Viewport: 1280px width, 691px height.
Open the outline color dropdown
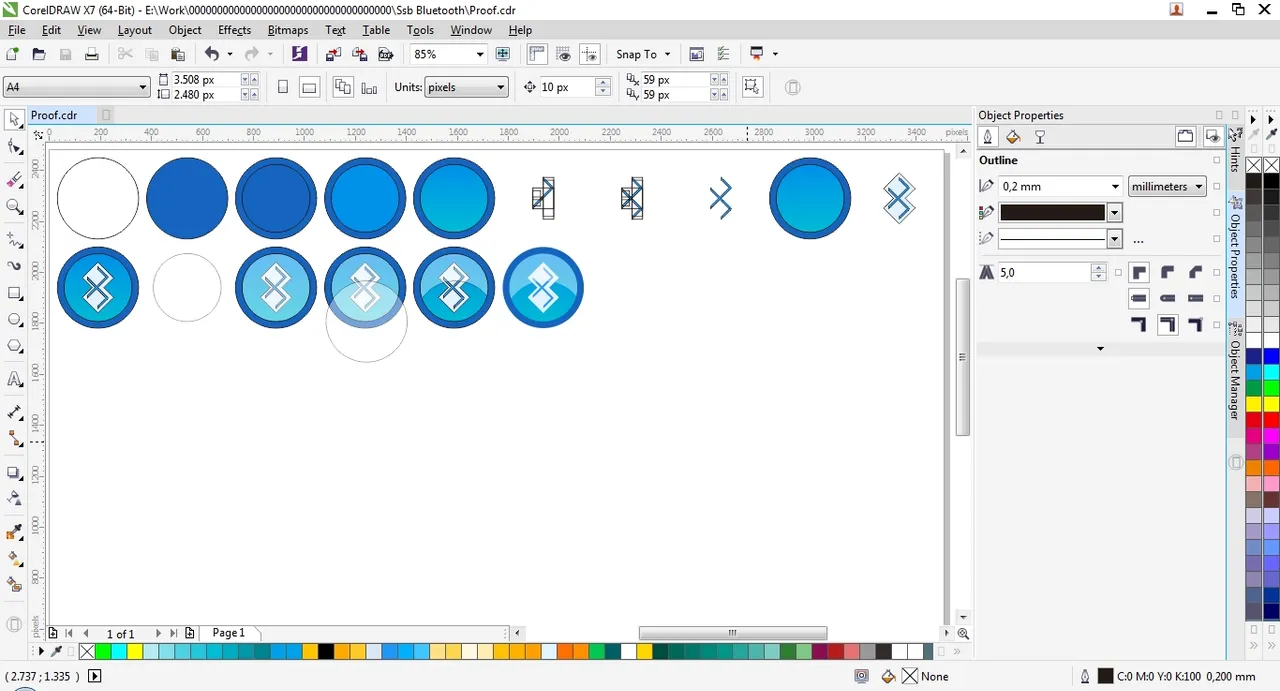(1114, 212)
